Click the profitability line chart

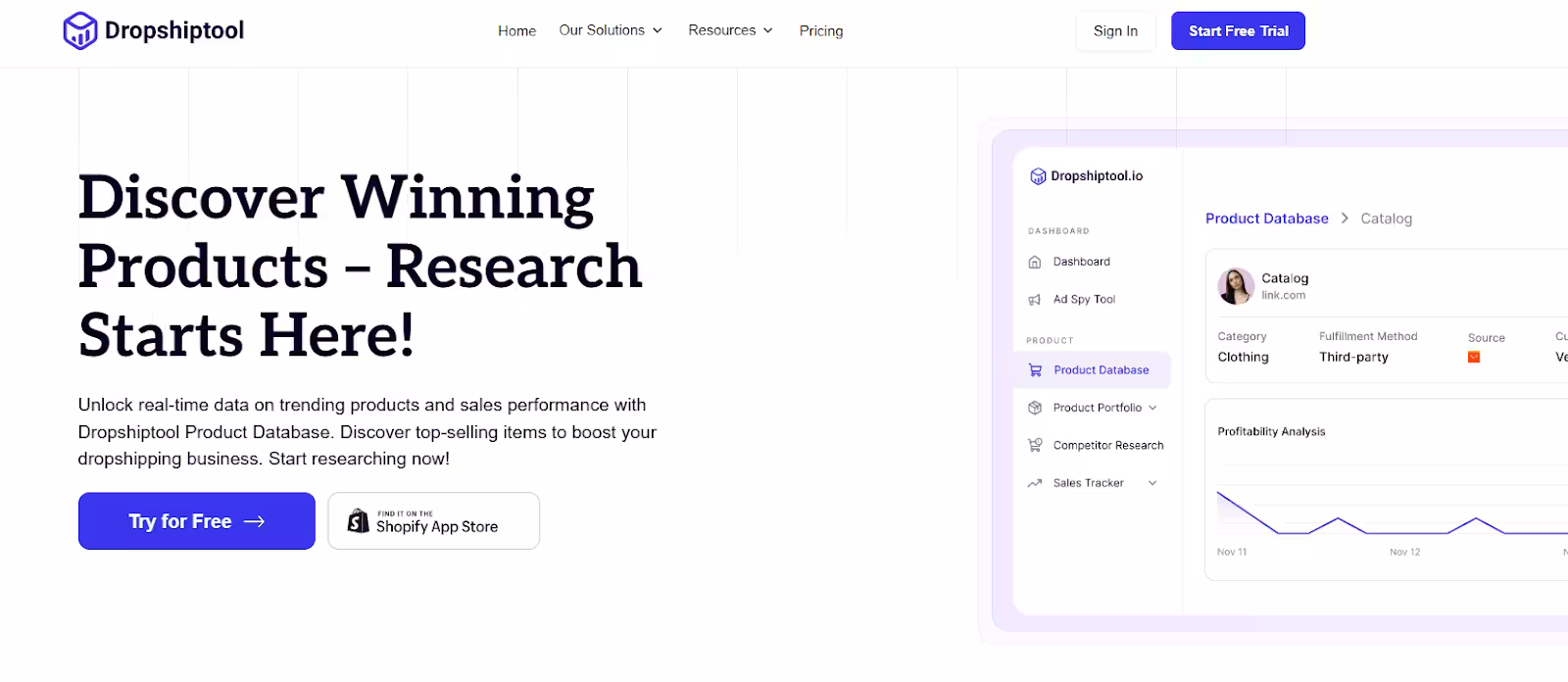(x=1392, y=512)
